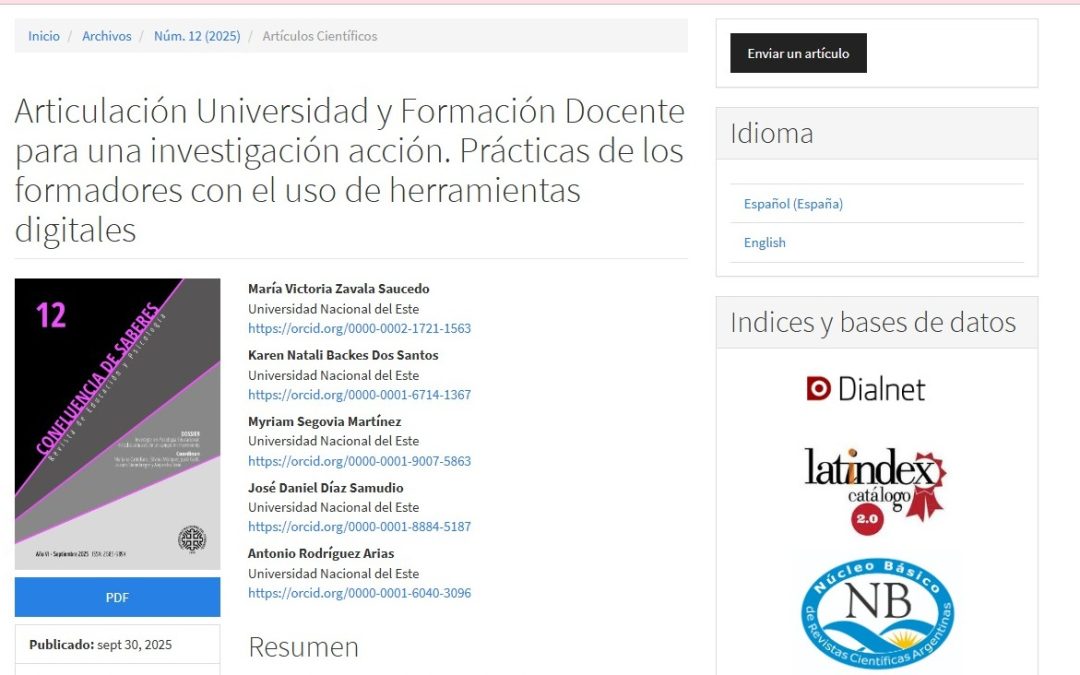Open Archivos breadcrumb link
The width and height of the screenshot is (1080, 675).
[107, 36]
